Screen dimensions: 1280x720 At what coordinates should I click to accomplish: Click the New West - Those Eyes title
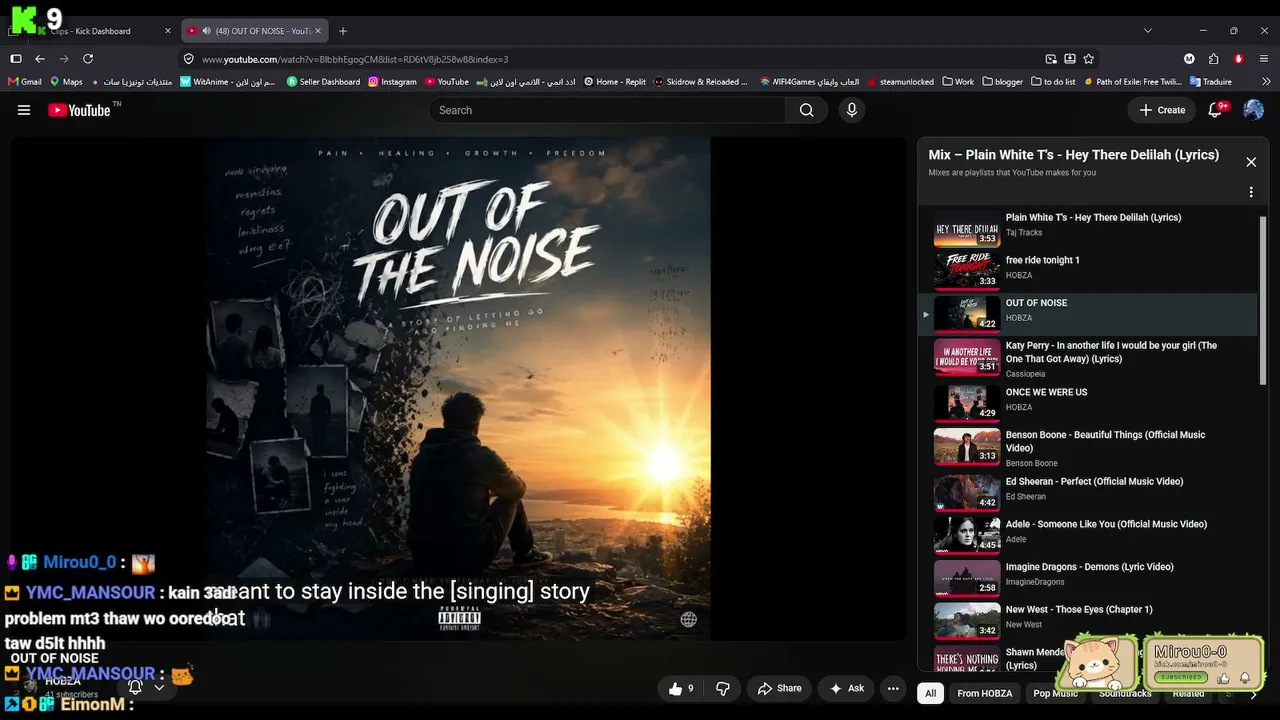pos(1079,609)
